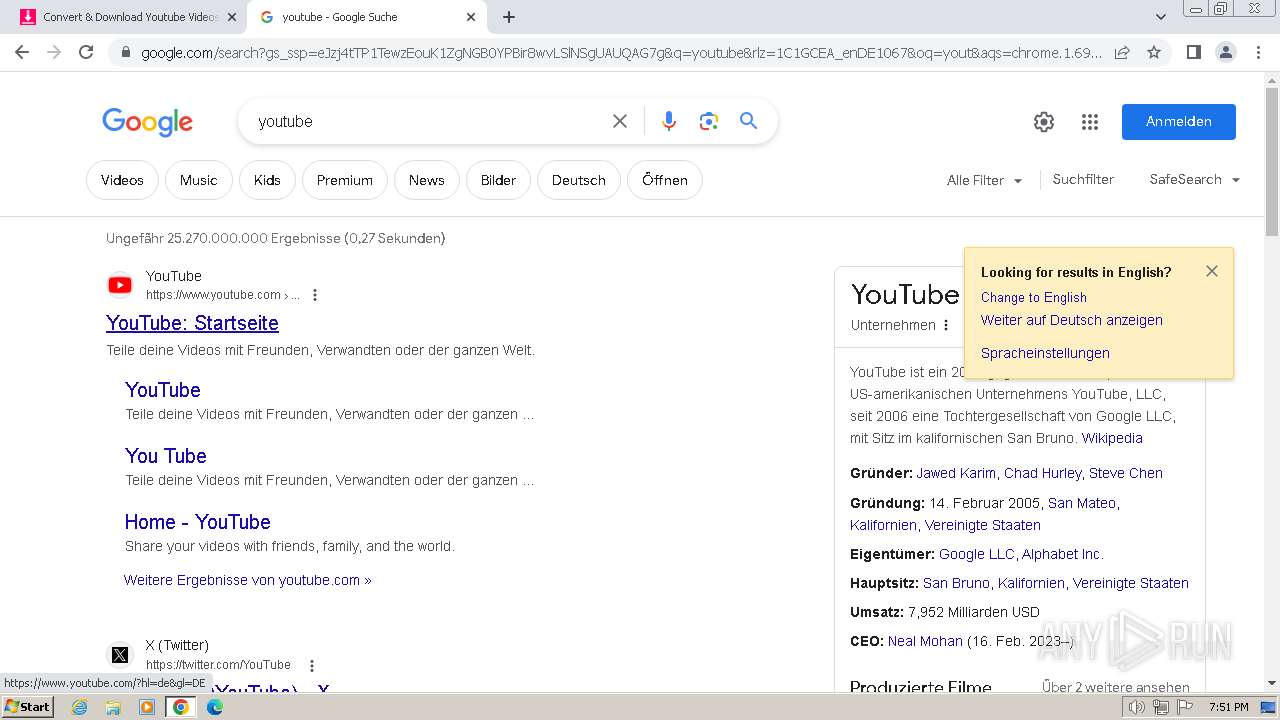Viewport: 1280px width, 720px height.
Task: Open Google LLC owner link
Action: point(976,554)
